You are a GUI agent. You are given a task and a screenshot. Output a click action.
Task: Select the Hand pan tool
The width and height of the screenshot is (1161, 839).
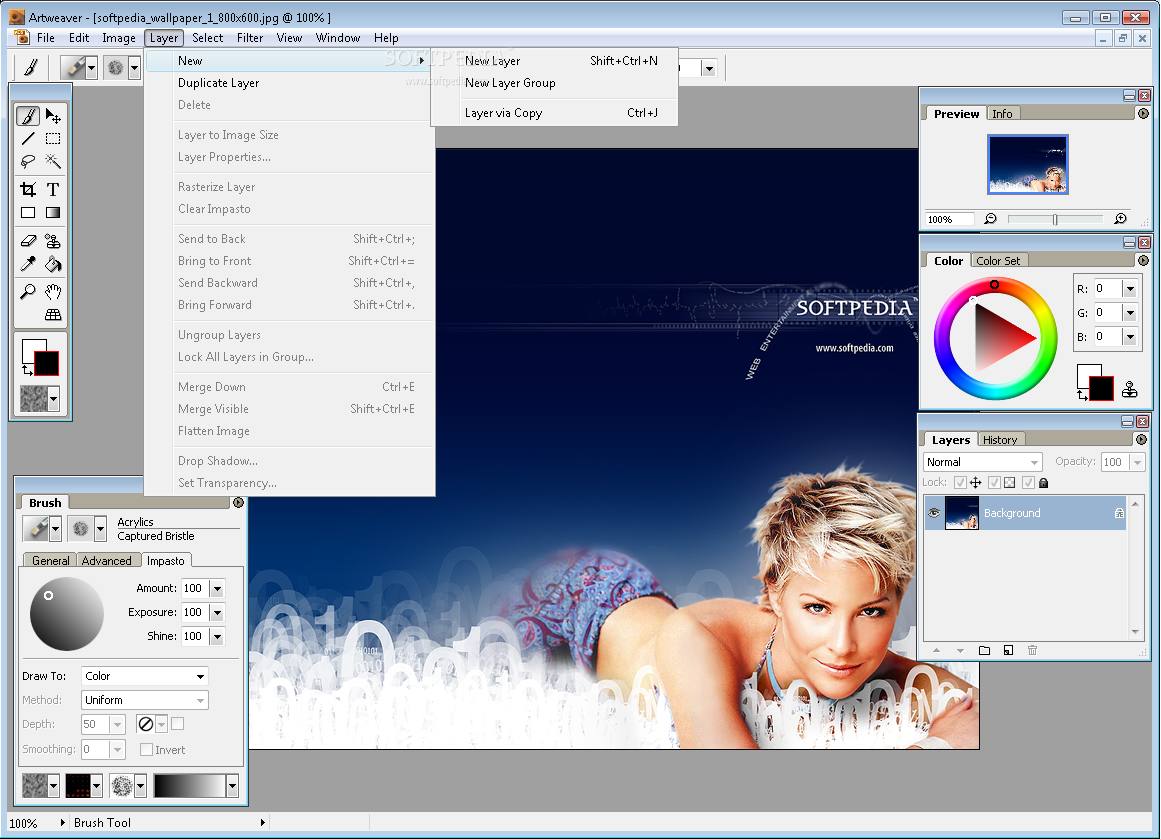[x=53, y=292]
